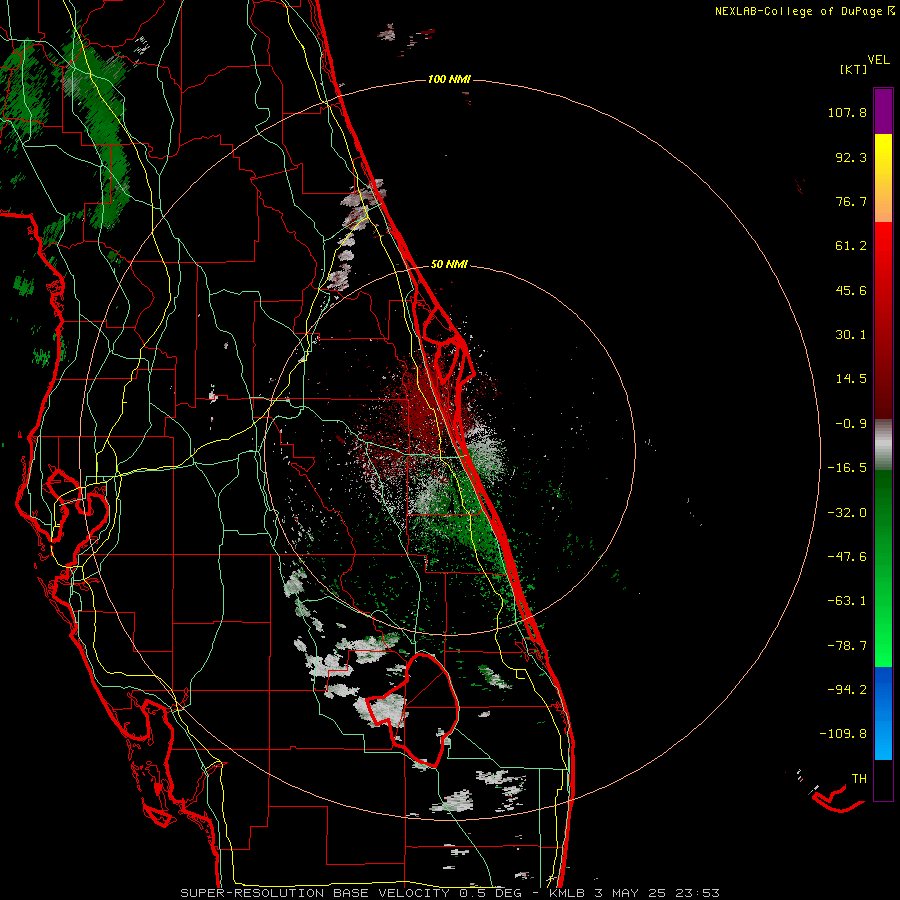
Task: Click the TH legend label
Action: point(859,779)
